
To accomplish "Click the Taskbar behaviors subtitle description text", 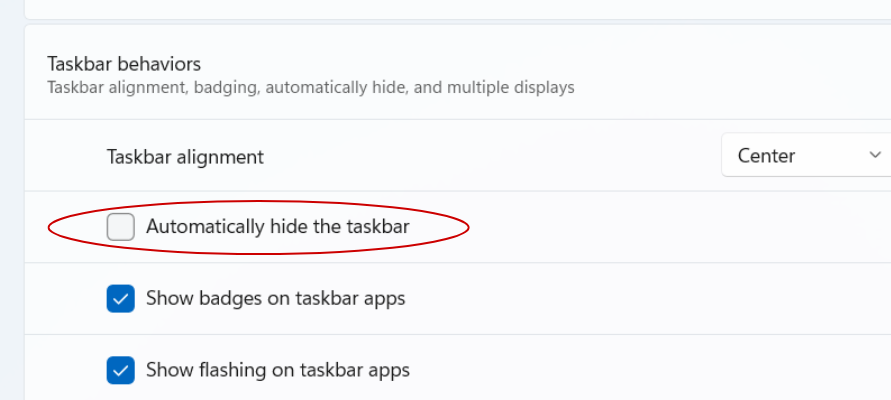I will click(310, 88).
